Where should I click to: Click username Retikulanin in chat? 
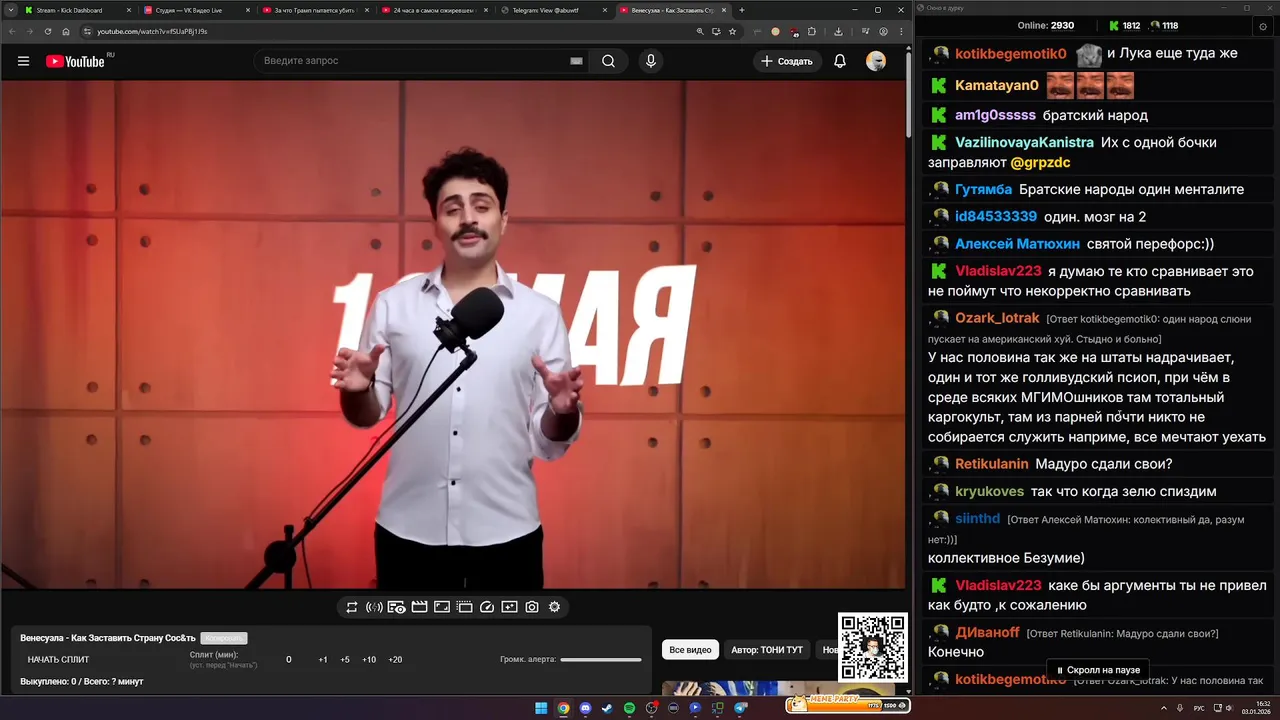coord(992,464)
